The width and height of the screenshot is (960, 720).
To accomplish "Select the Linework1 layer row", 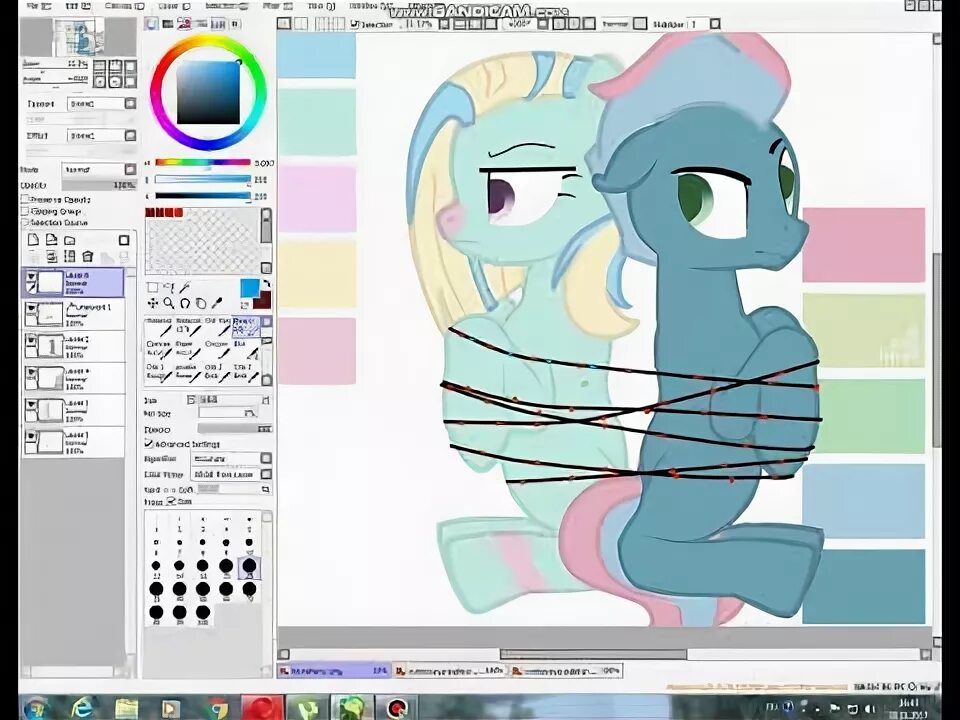I will 73,314.
